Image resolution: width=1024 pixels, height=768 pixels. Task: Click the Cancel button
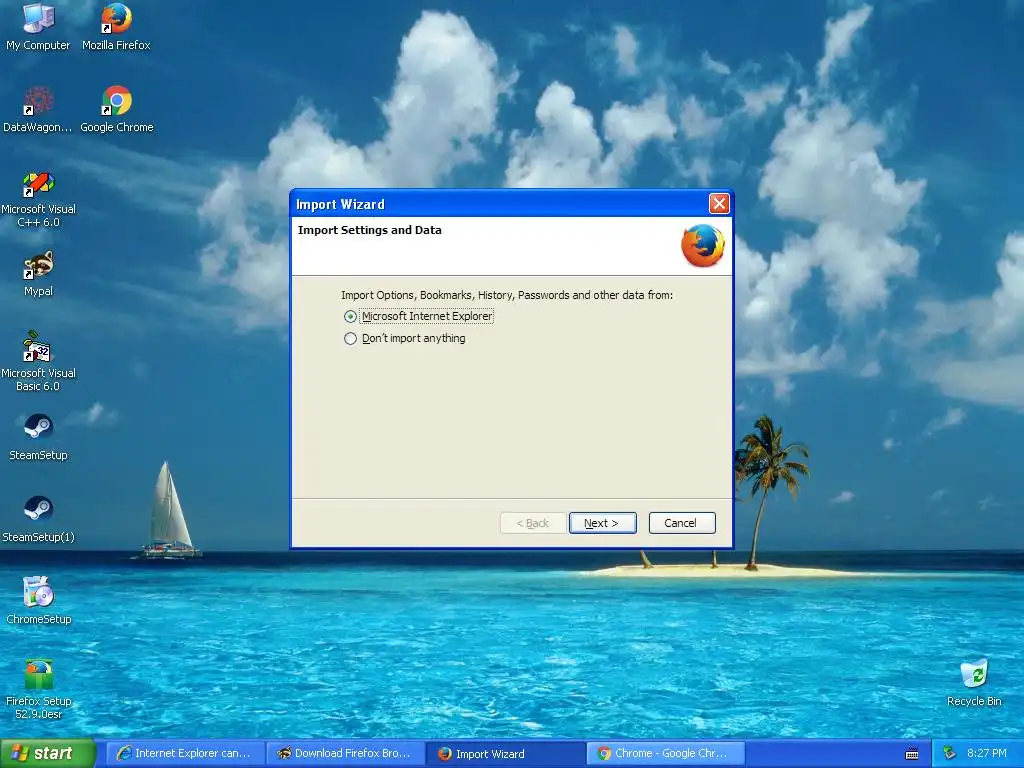[682, 523]
